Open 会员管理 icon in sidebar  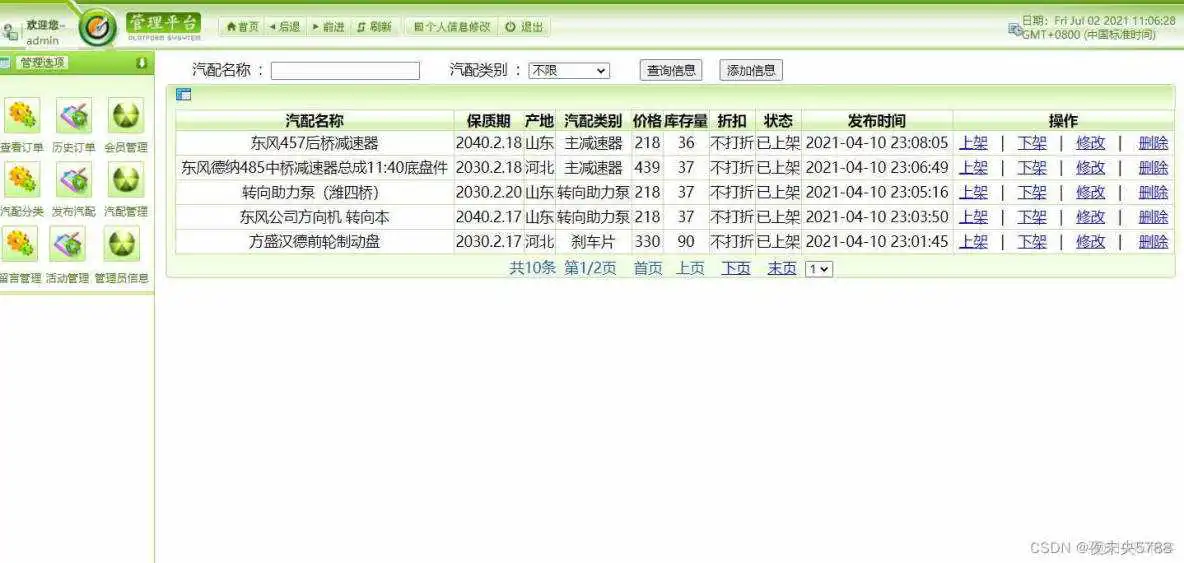pos(125,115)
